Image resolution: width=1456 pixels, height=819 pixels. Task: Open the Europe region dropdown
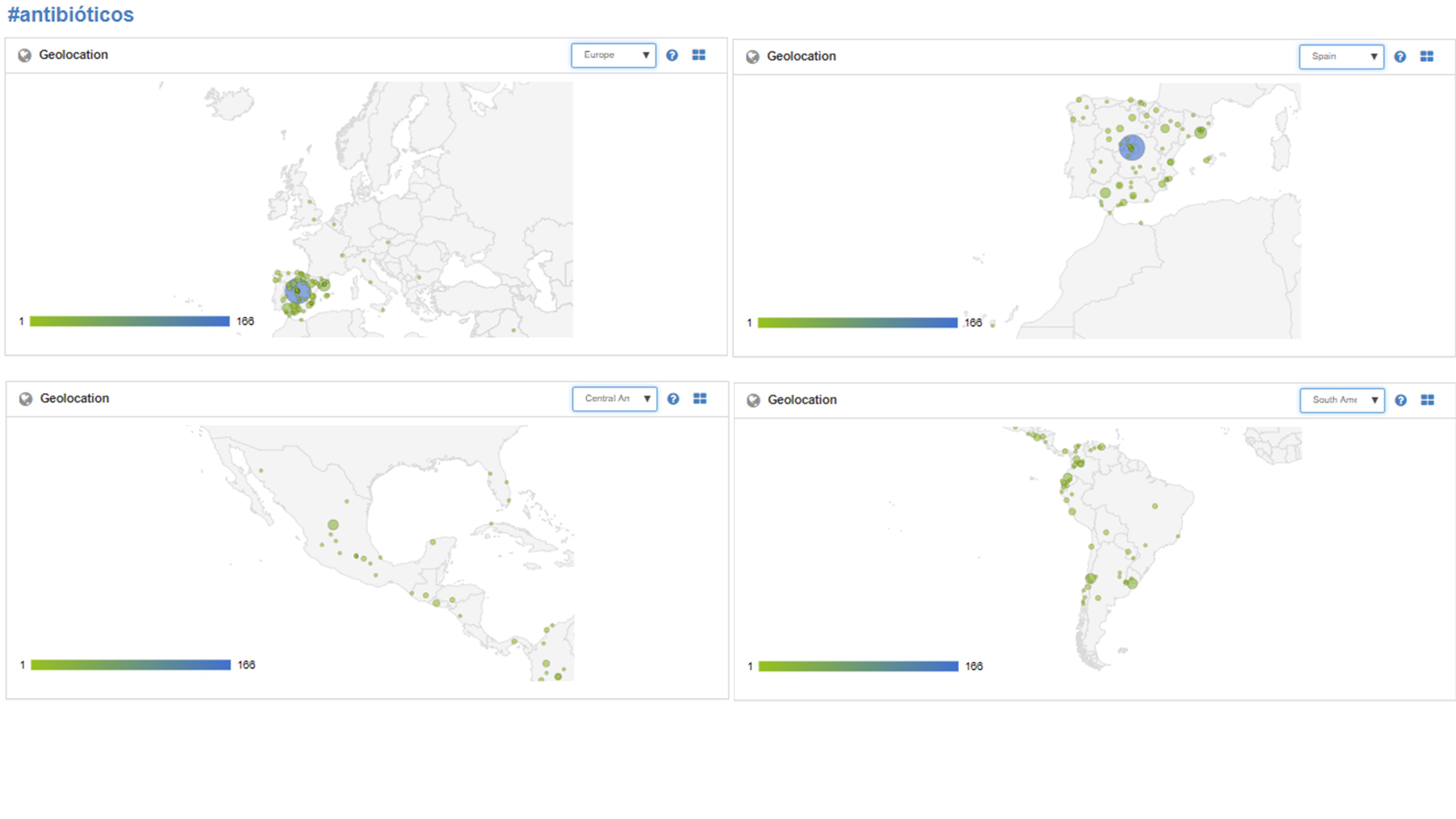pyautogui.click(x=613, y=55)
